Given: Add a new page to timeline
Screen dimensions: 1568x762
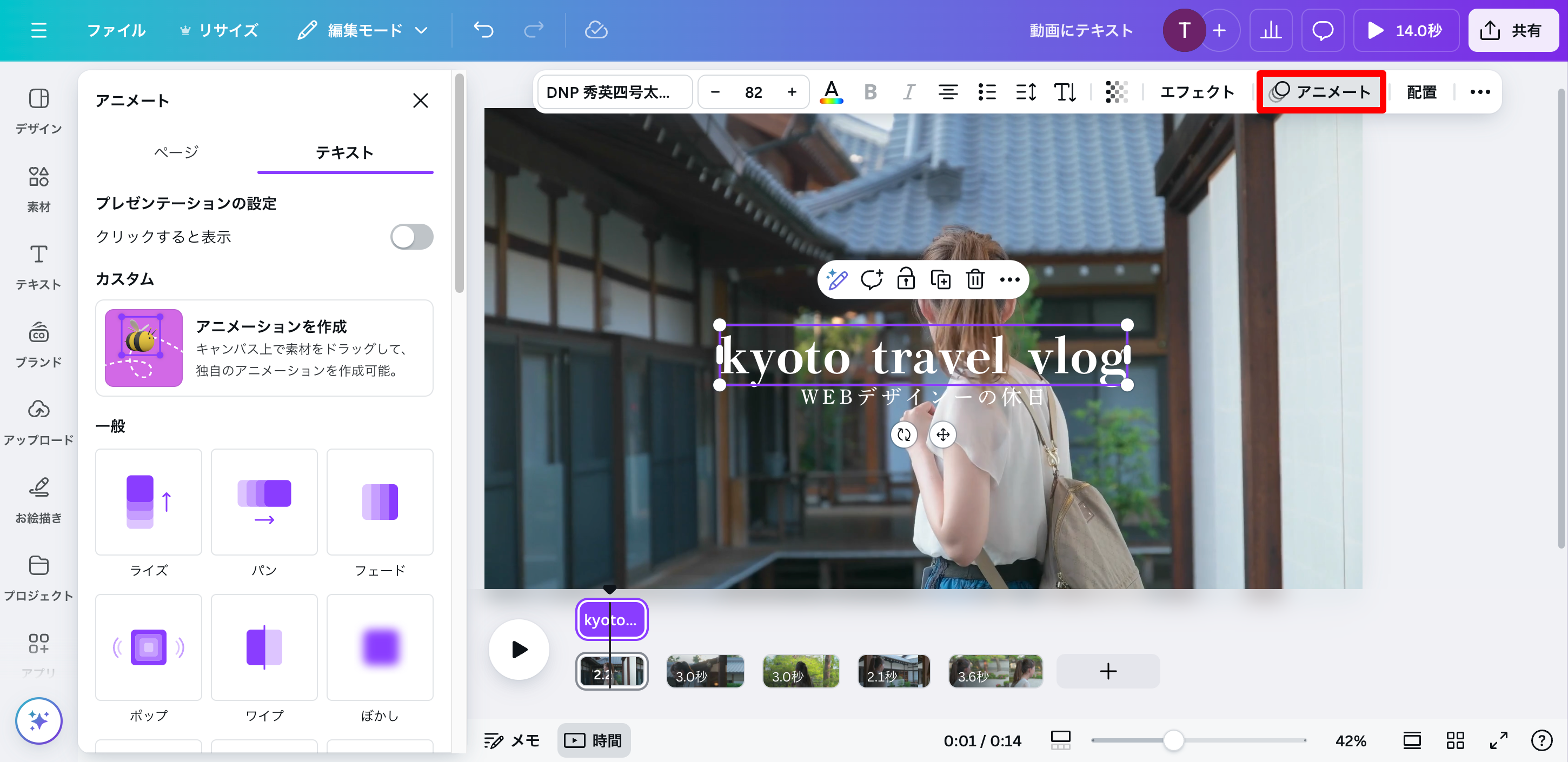Looking at the screenshot, I should pos(1108,671).
